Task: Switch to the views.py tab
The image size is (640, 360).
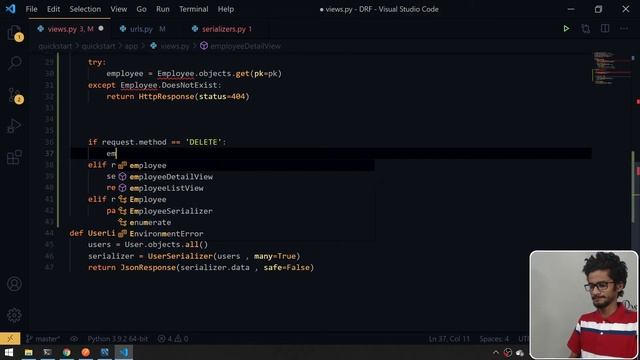Action: pyautogui.click(x=70, y=29)
